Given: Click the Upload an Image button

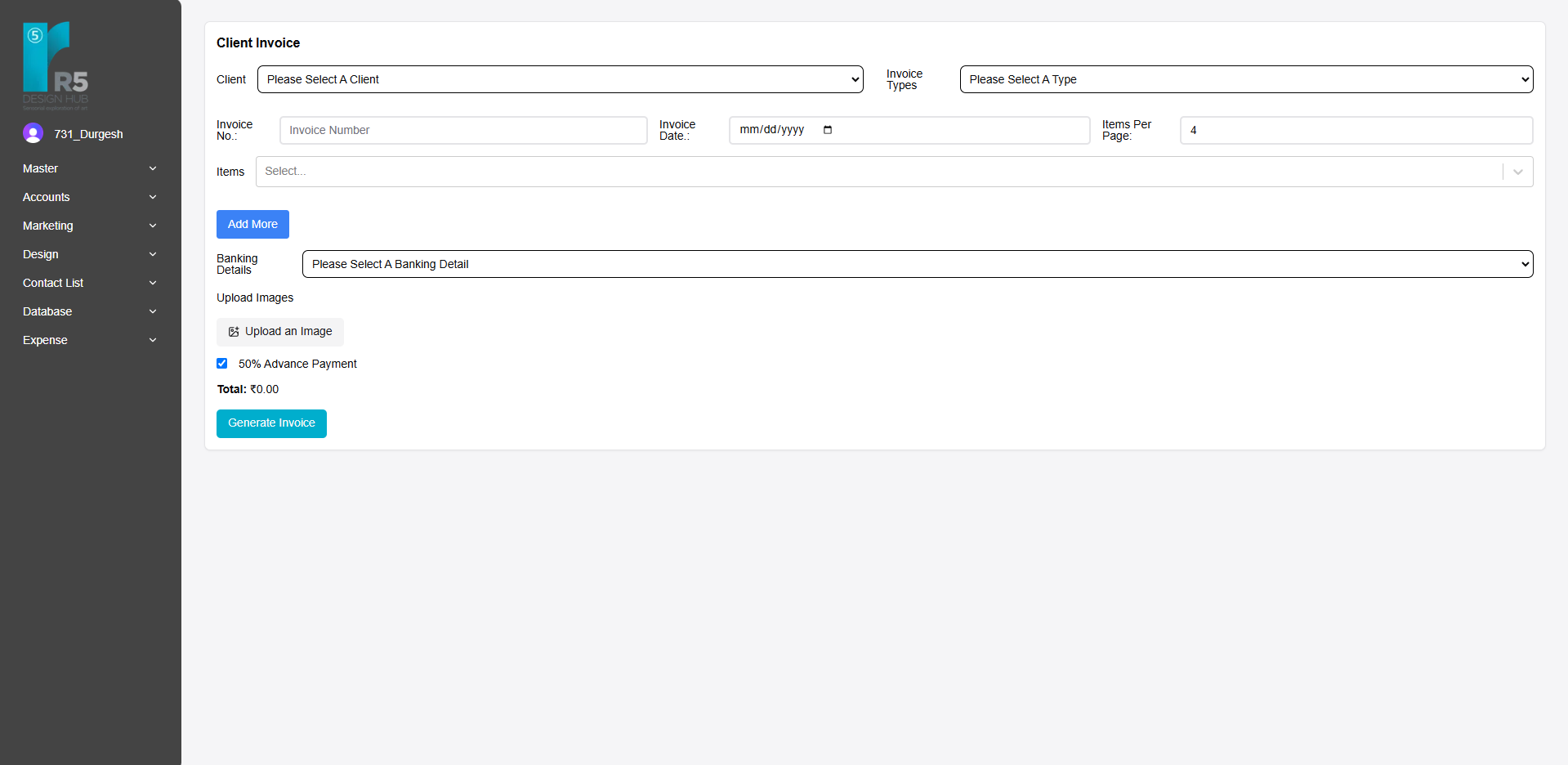Looking at the screenshot, I should [x=280, y=332].
